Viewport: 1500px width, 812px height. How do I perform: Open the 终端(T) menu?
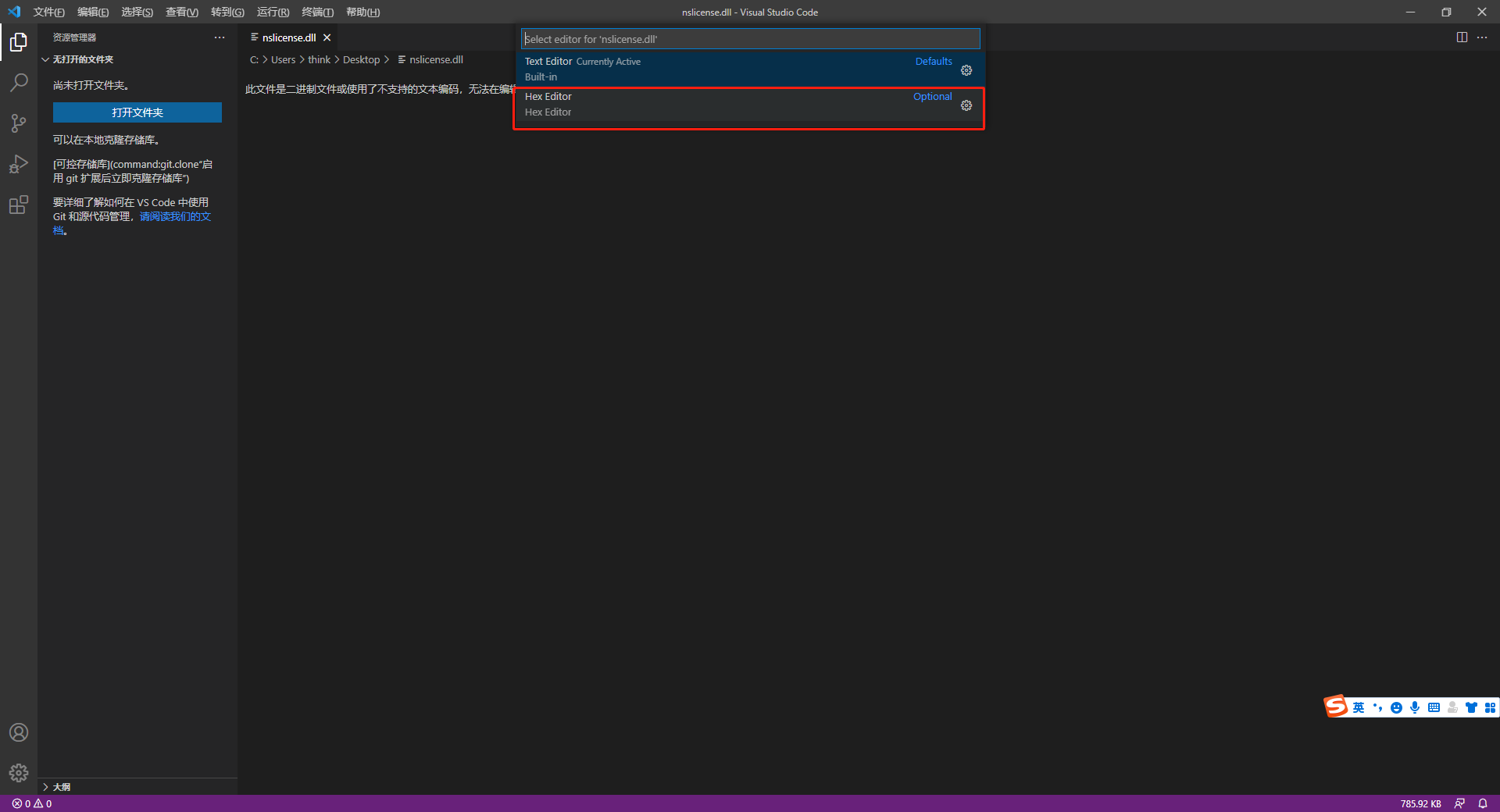[317, 12]
